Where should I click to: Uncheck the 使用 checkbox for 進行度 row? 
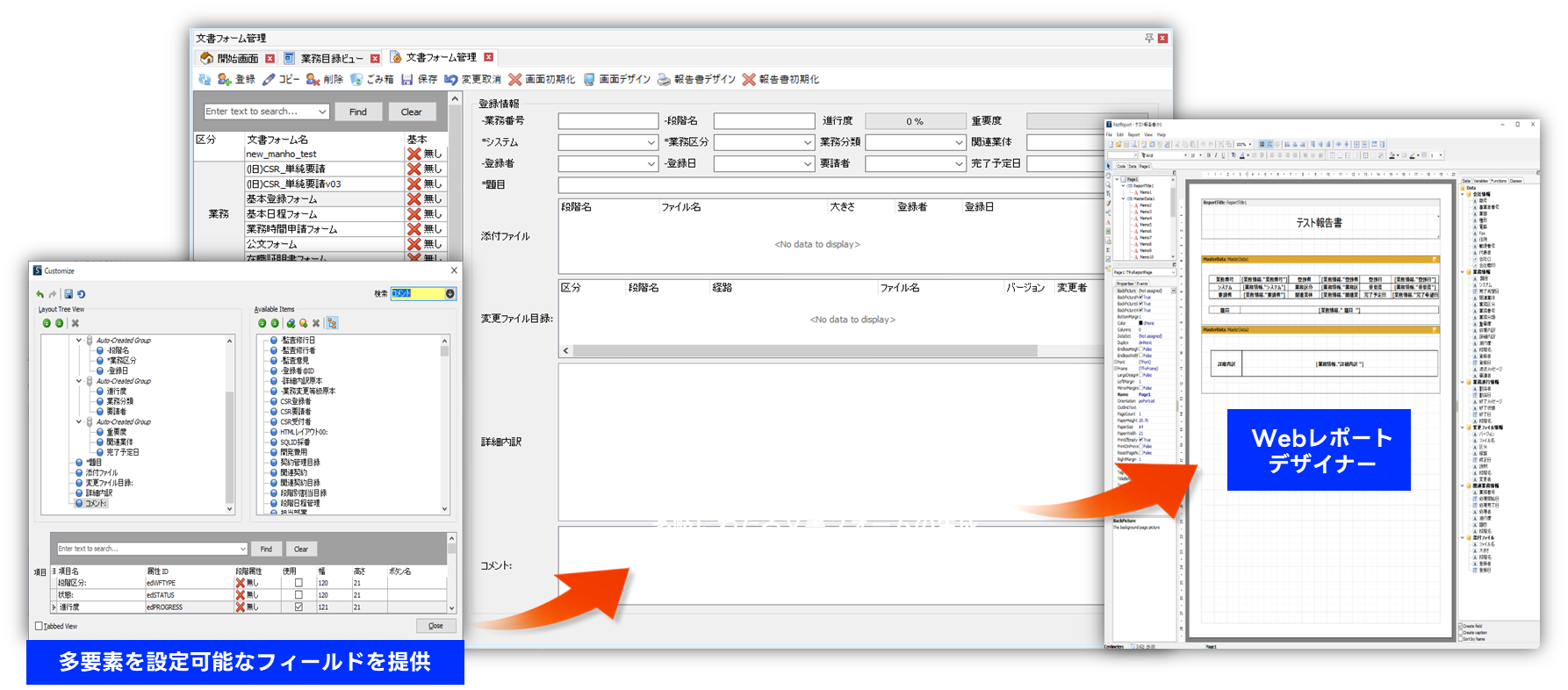click(298, 607)
